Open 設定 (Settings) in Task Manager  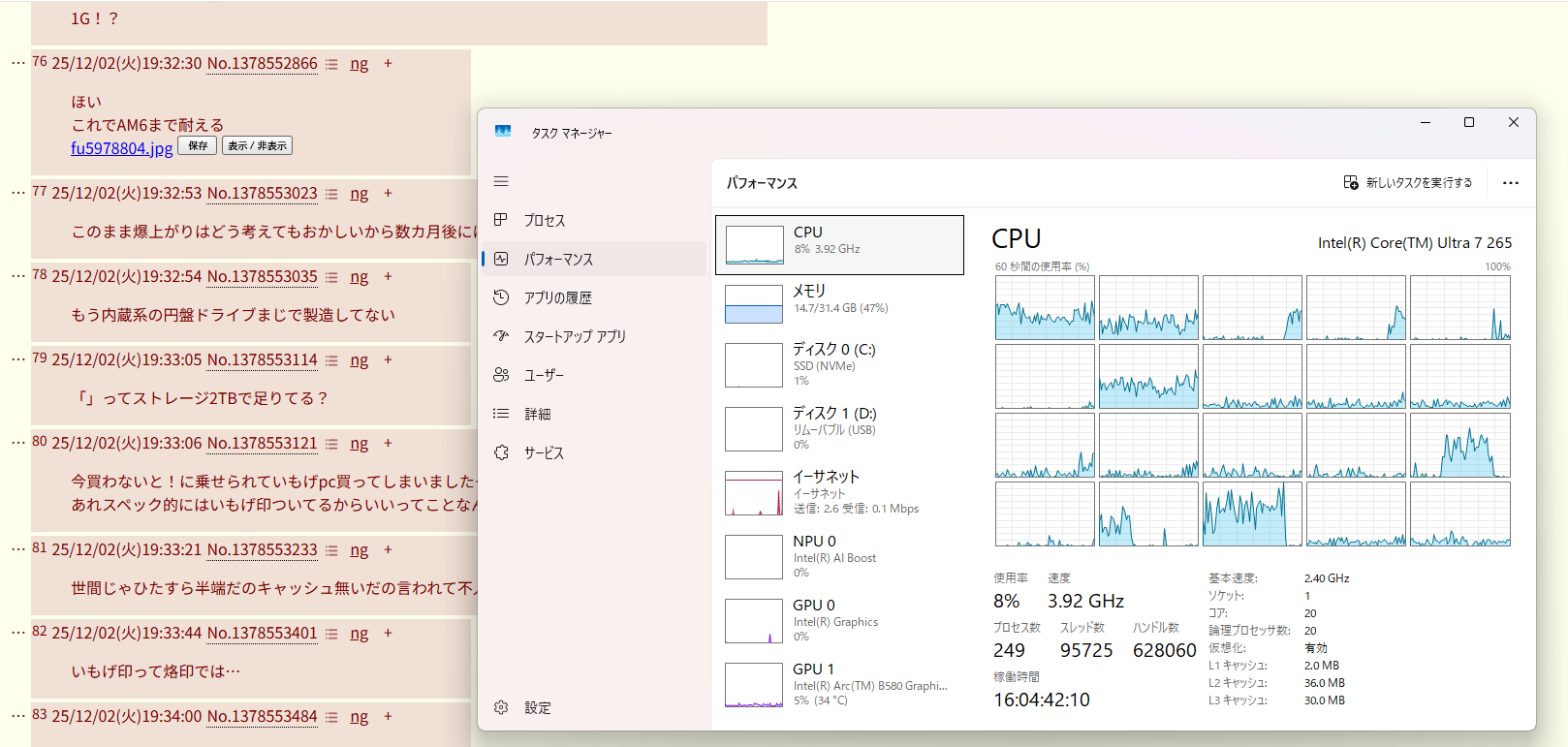537,707
